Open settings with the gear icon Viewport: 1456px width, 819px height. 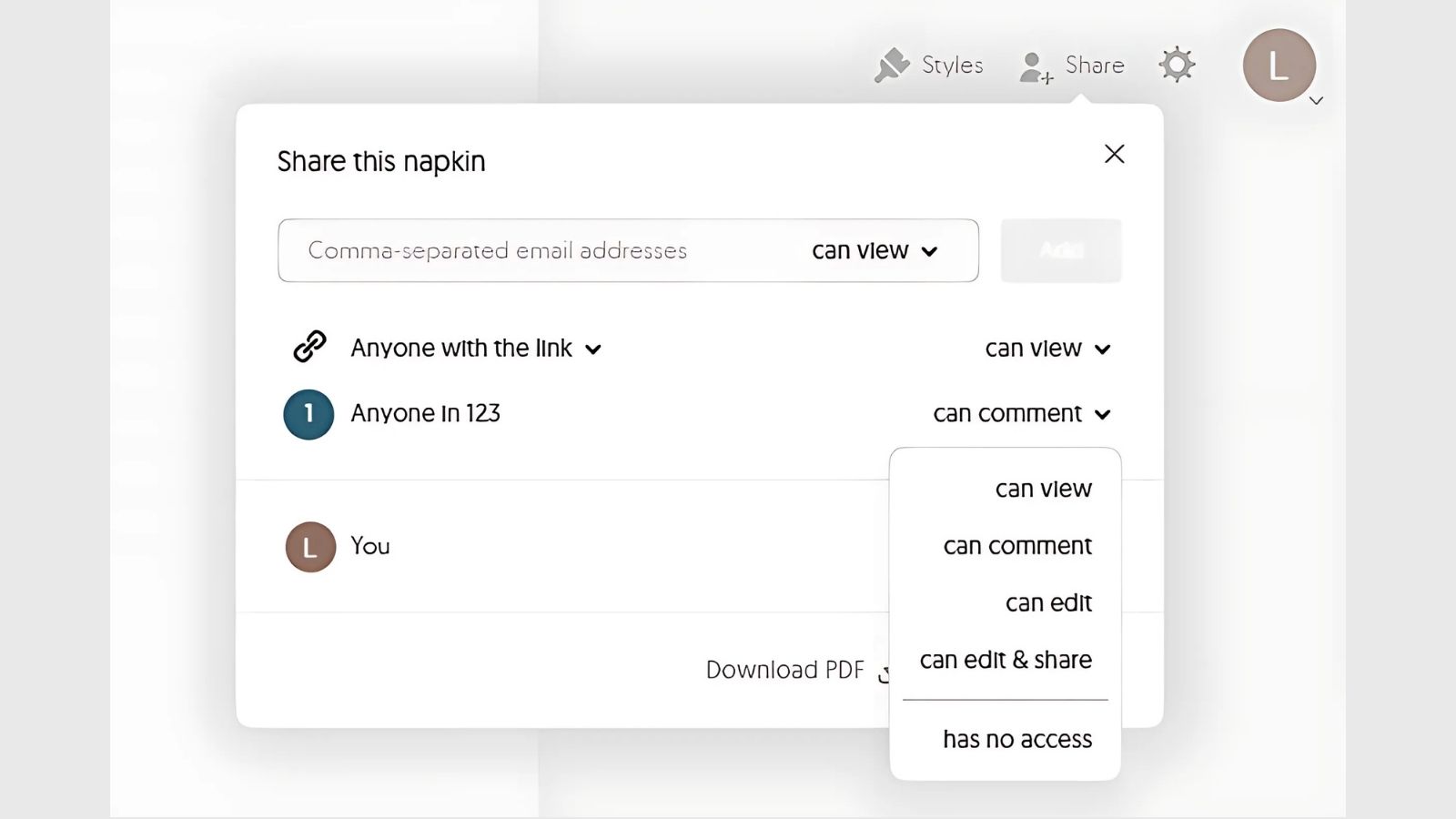[1177, 65]
